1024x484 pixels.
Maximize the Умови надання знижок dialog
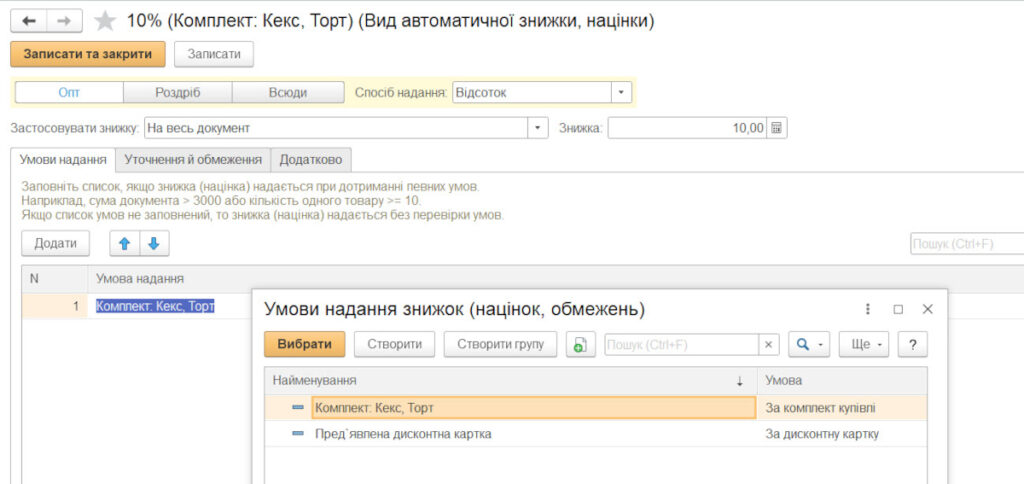coord(898,310)
